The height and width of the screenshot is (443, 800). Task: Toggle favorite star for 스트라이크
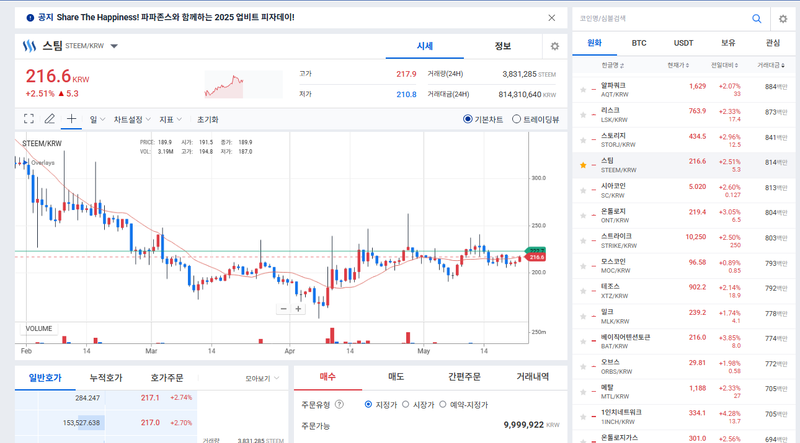(x=583, y=240)
